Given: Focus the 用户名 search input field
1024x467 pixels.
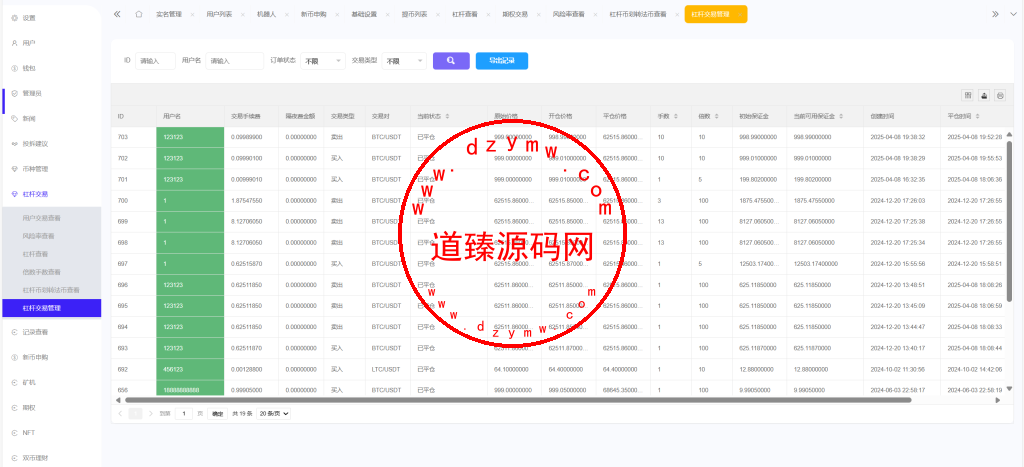Looking at the screenshot, I should tap(234, 61).
